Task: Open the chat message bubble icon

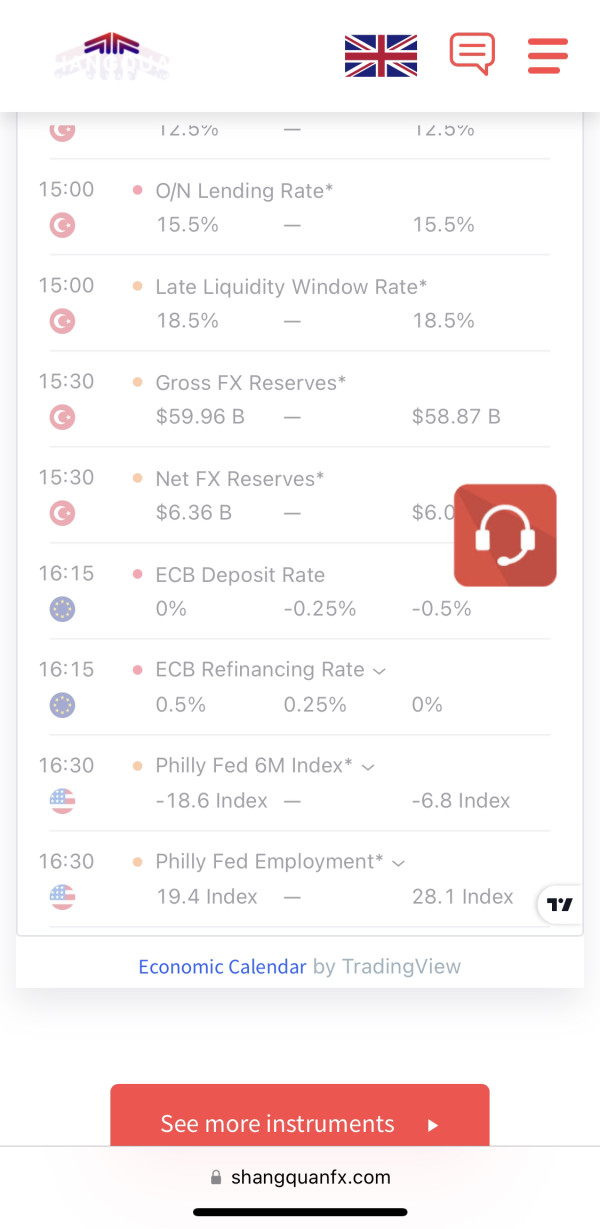Action: pyautogui.click(x=472, y=54)
